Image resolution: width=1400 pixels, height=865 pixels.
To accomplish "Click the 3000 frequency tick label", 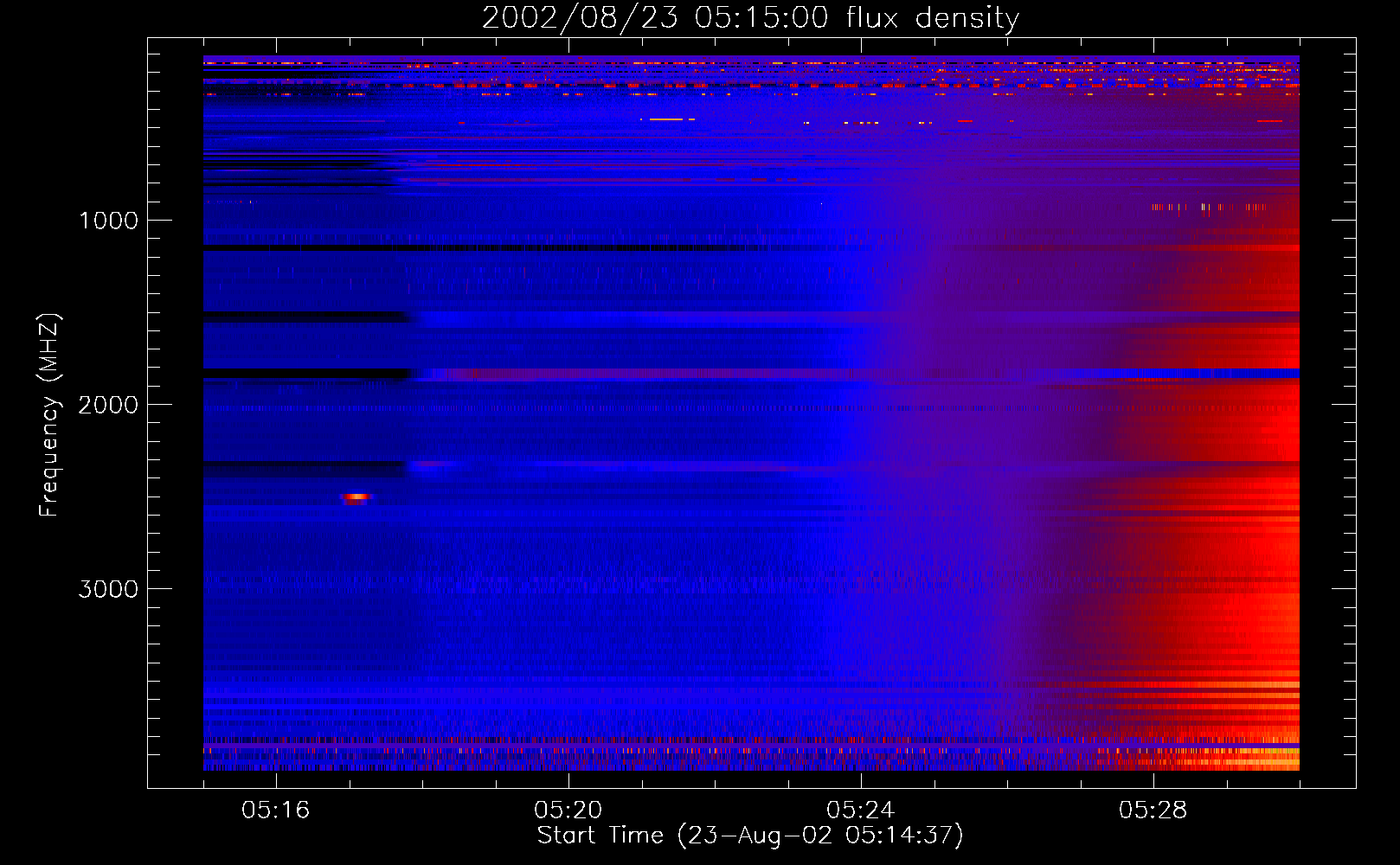I will [x=108, y=589].
